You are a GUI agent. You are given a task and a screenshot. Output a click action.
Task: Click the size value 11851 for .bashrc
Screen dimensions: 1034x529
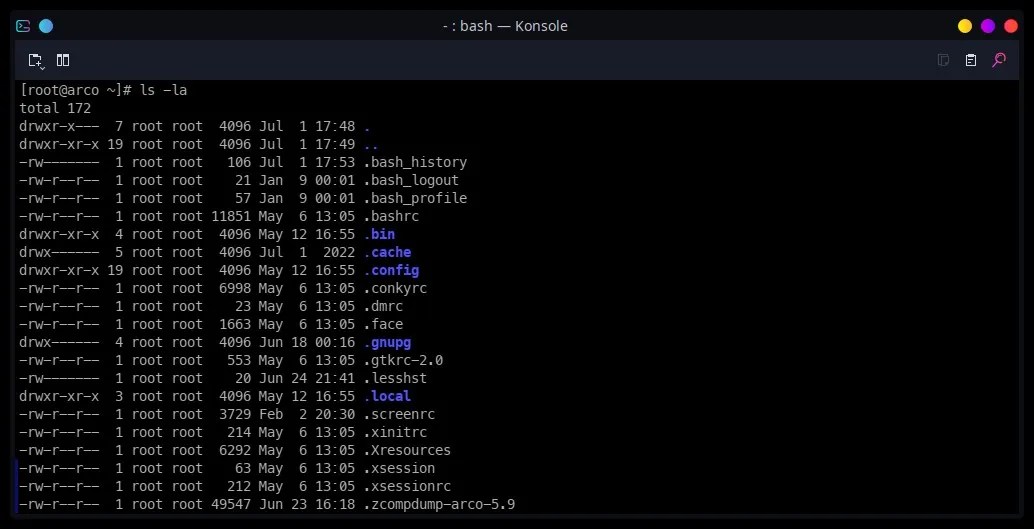click(x=231, y=216)
